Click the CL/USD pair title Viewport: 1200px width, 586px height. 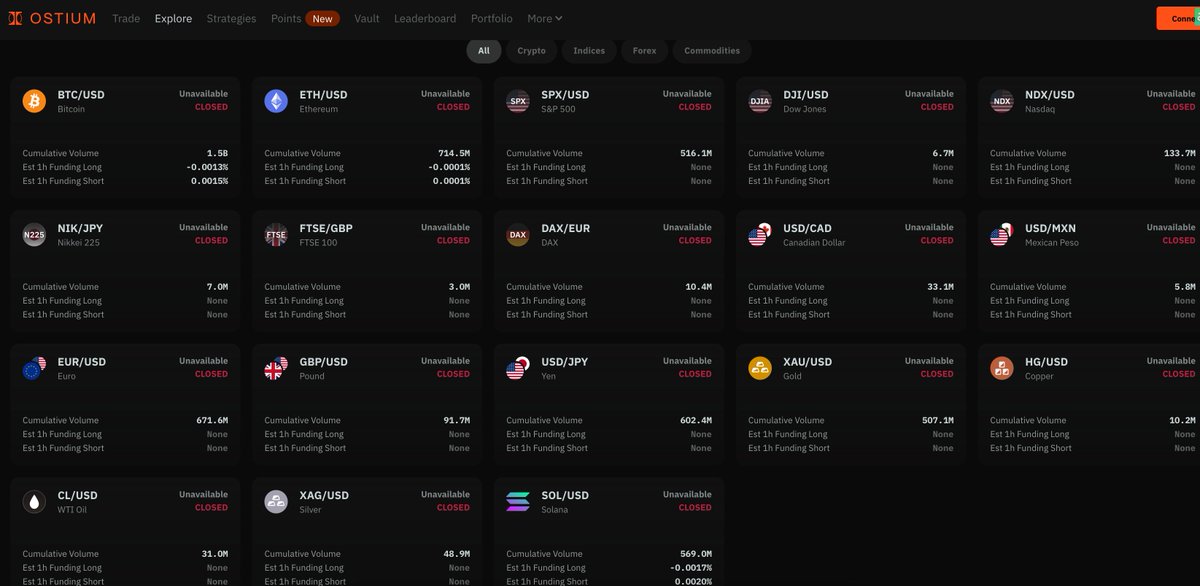pos(78,495)
